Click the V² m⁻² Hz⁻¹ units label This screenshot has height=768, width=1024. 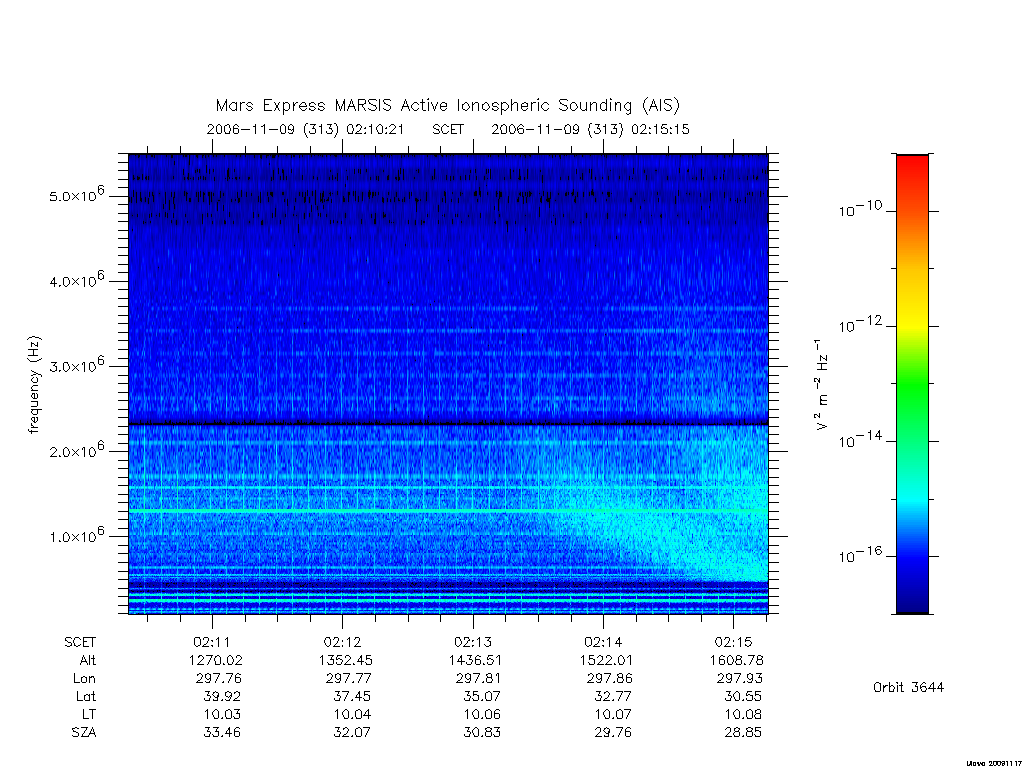point(821,385)
